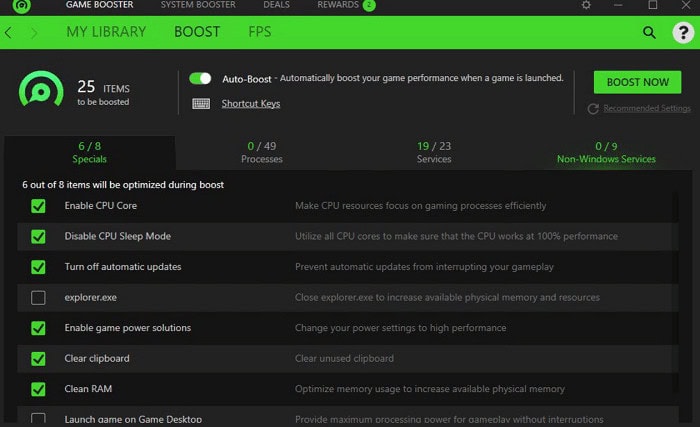This screenshot has height=427, width=700.
Task: Uncheck Enable CPU Core
Action: 38,206
